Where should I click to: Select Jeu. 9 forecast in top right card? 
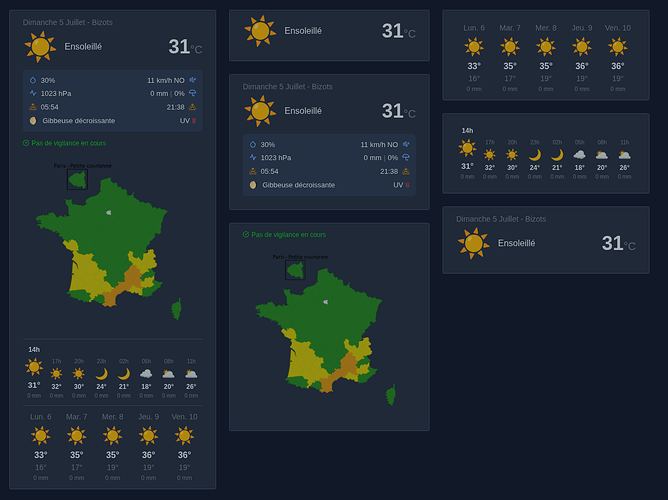(x=582, y=58)
